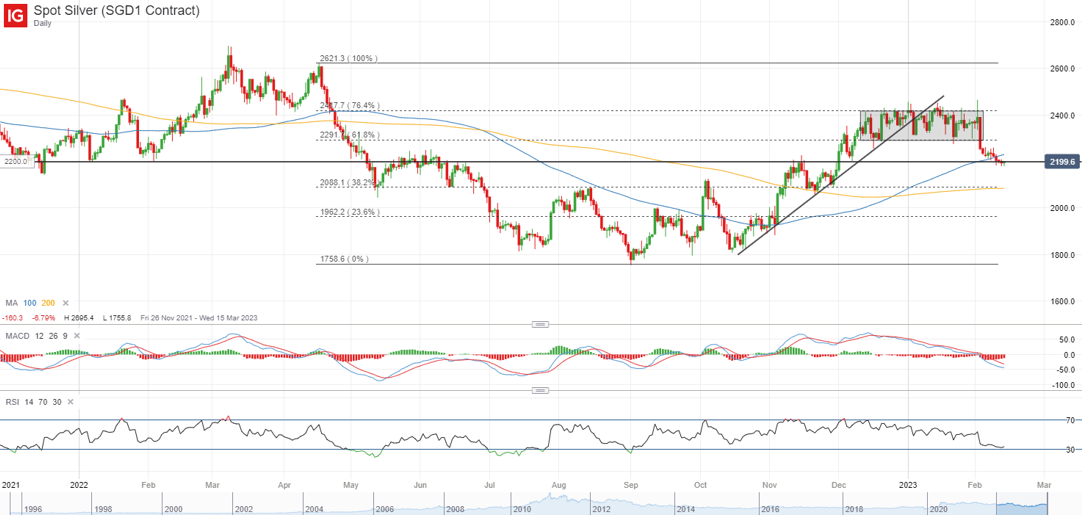Click the 2800.0 price axis label
This screenshot has height=523, width=1090.
coord(1062,23)
